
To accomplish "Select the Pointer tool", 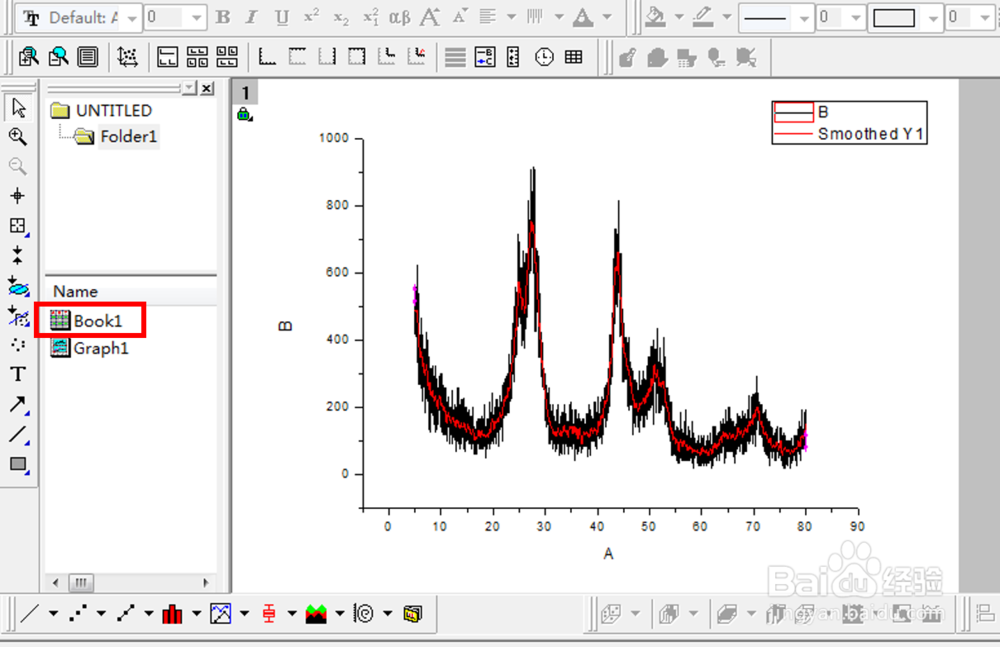I will pos(18,107).
